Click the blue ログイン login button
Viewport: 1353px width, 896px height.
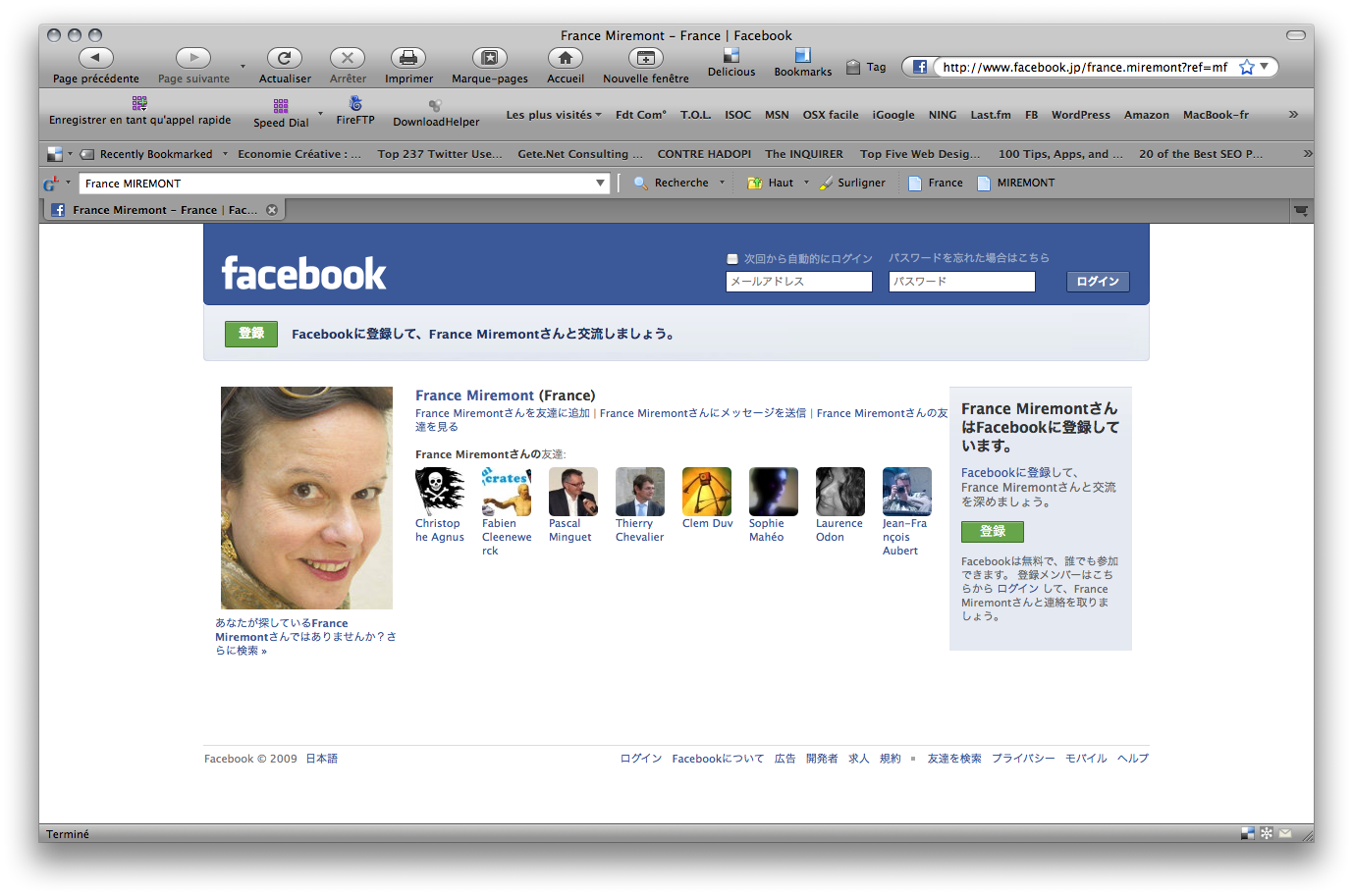click(1098, 282)
